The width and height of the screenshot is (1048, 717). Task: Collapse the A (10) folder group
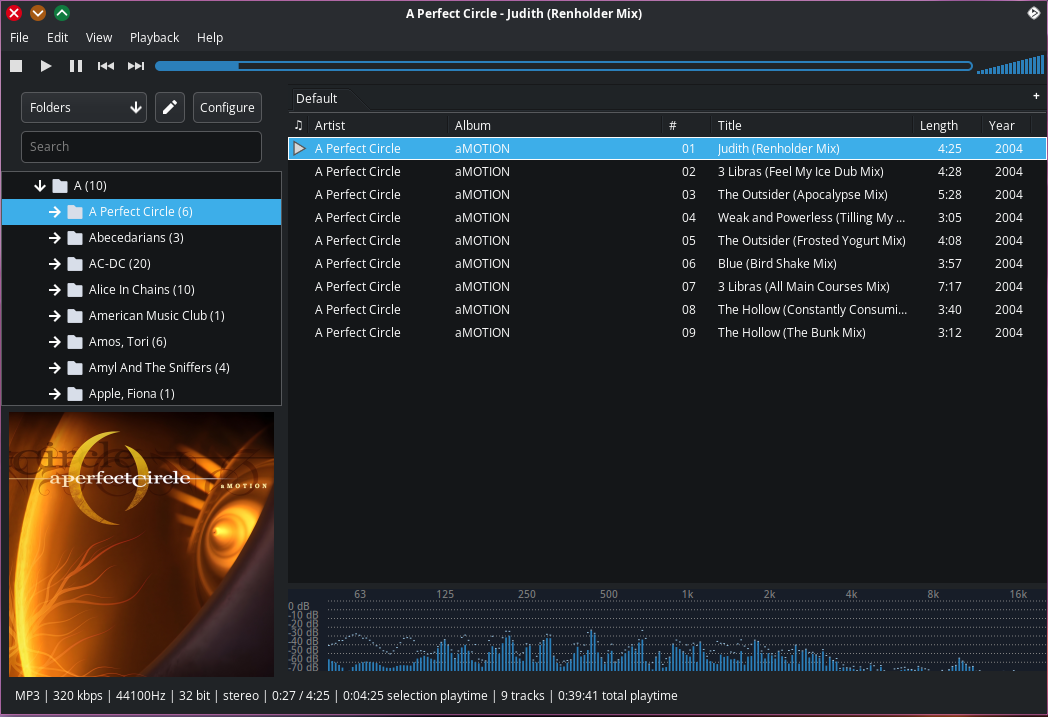[41, 186]
